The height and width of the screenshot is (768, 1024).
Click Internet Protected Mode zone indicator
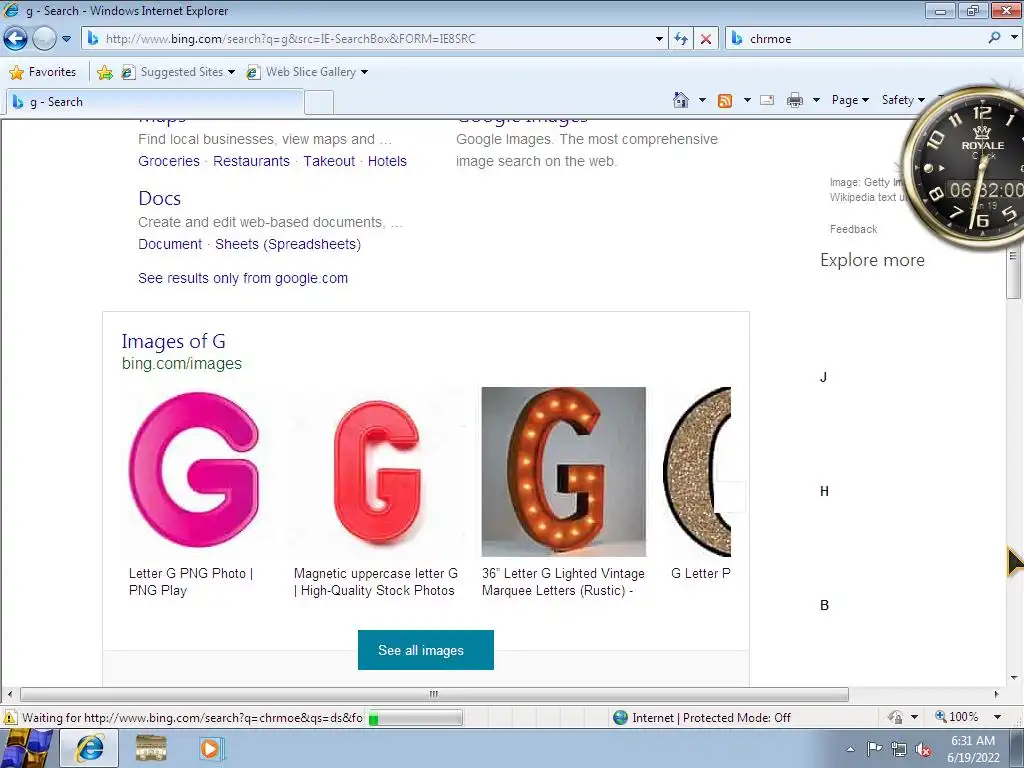point(702,718)
